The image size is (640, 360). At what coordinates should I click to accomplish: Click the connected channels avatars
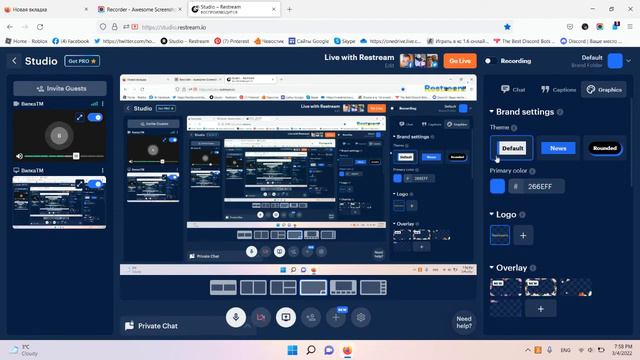[419, 61]
